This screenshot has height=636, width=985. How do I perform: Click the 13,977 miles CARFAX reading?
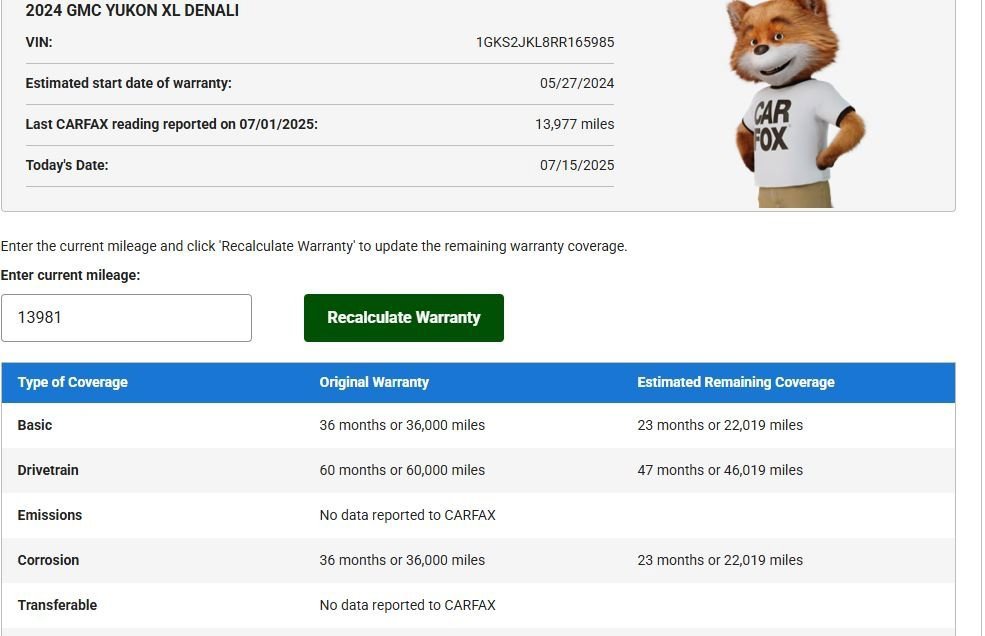pyautogui.click(x=574, y=125)
